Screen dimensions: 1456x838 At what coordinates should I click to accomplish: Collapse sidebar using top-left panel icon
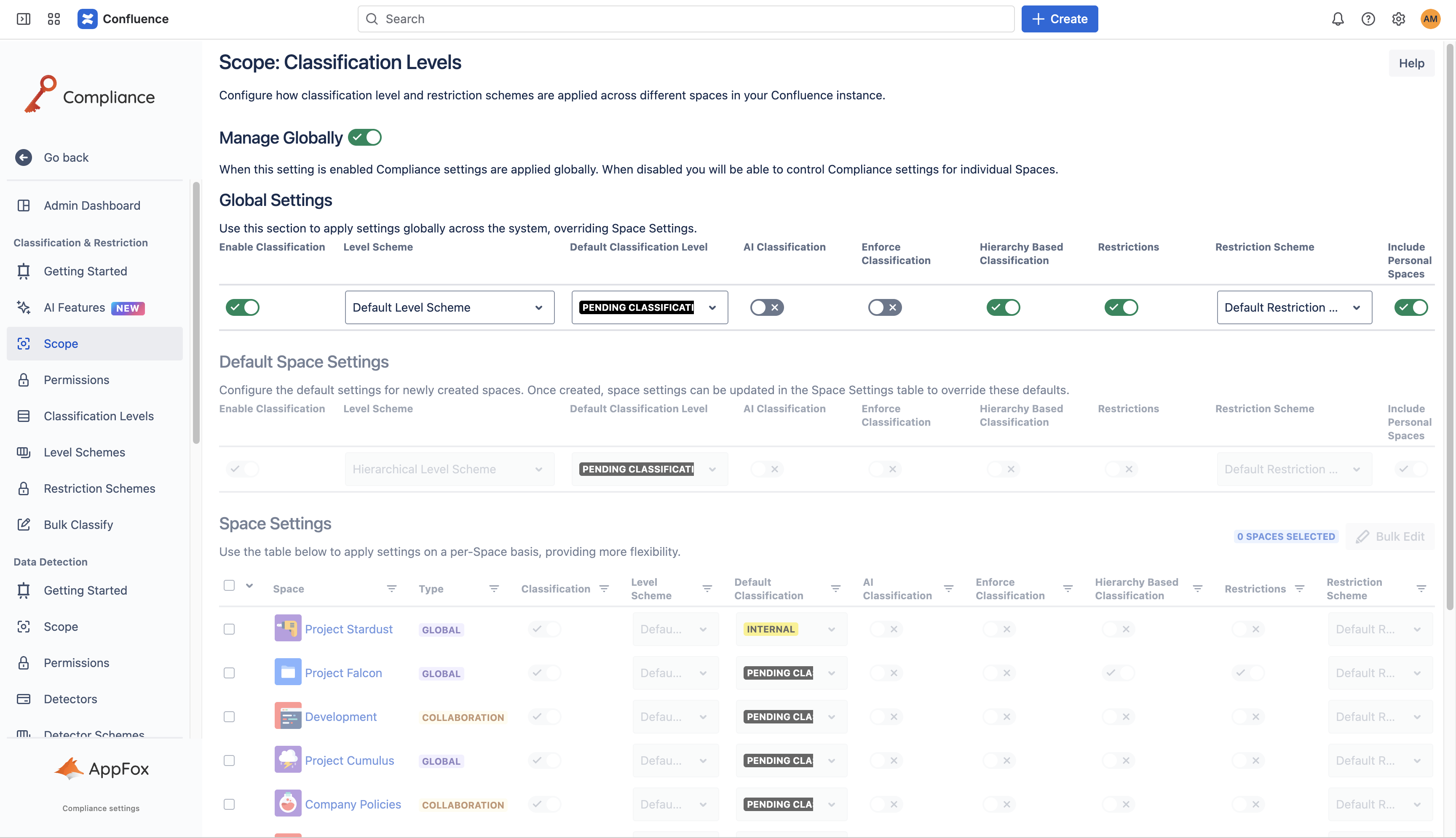(x=24, y=19)
